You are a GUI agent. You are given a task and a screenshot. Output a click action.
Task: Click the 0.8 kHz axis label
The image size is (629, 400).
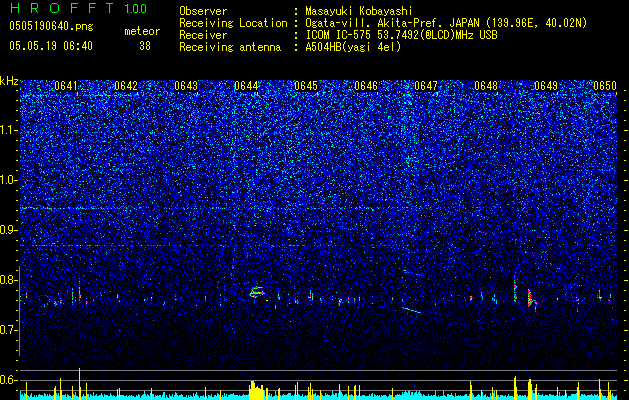[9, 280]
